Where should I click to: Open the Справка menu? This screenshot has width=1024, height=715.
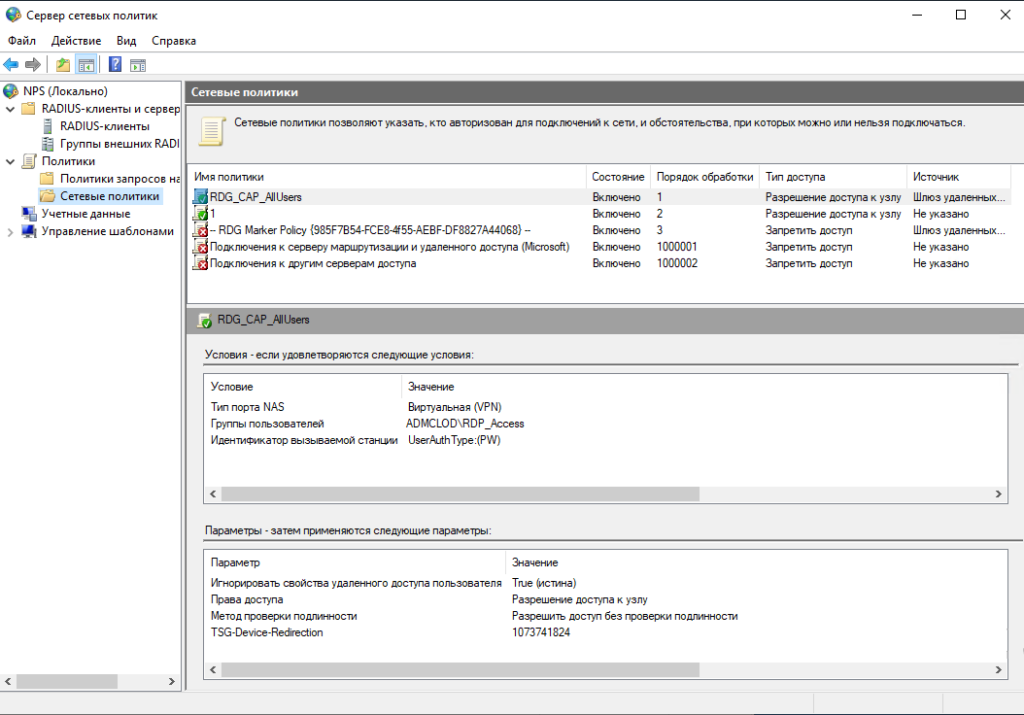tap(173, 41)
